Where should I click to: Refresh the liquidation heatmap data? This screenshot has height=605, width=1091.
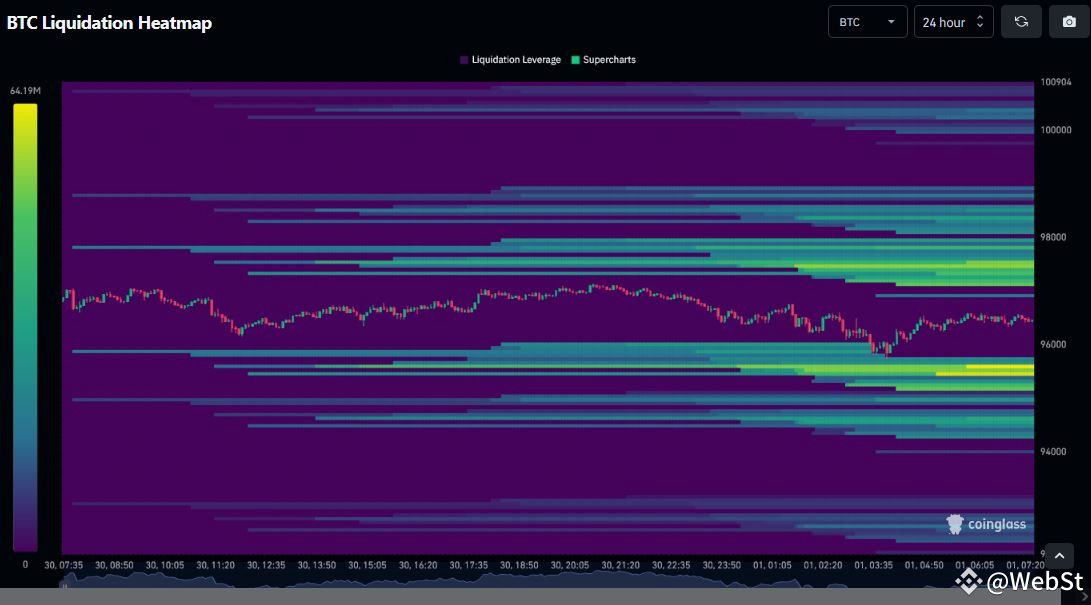[1020, 21]
